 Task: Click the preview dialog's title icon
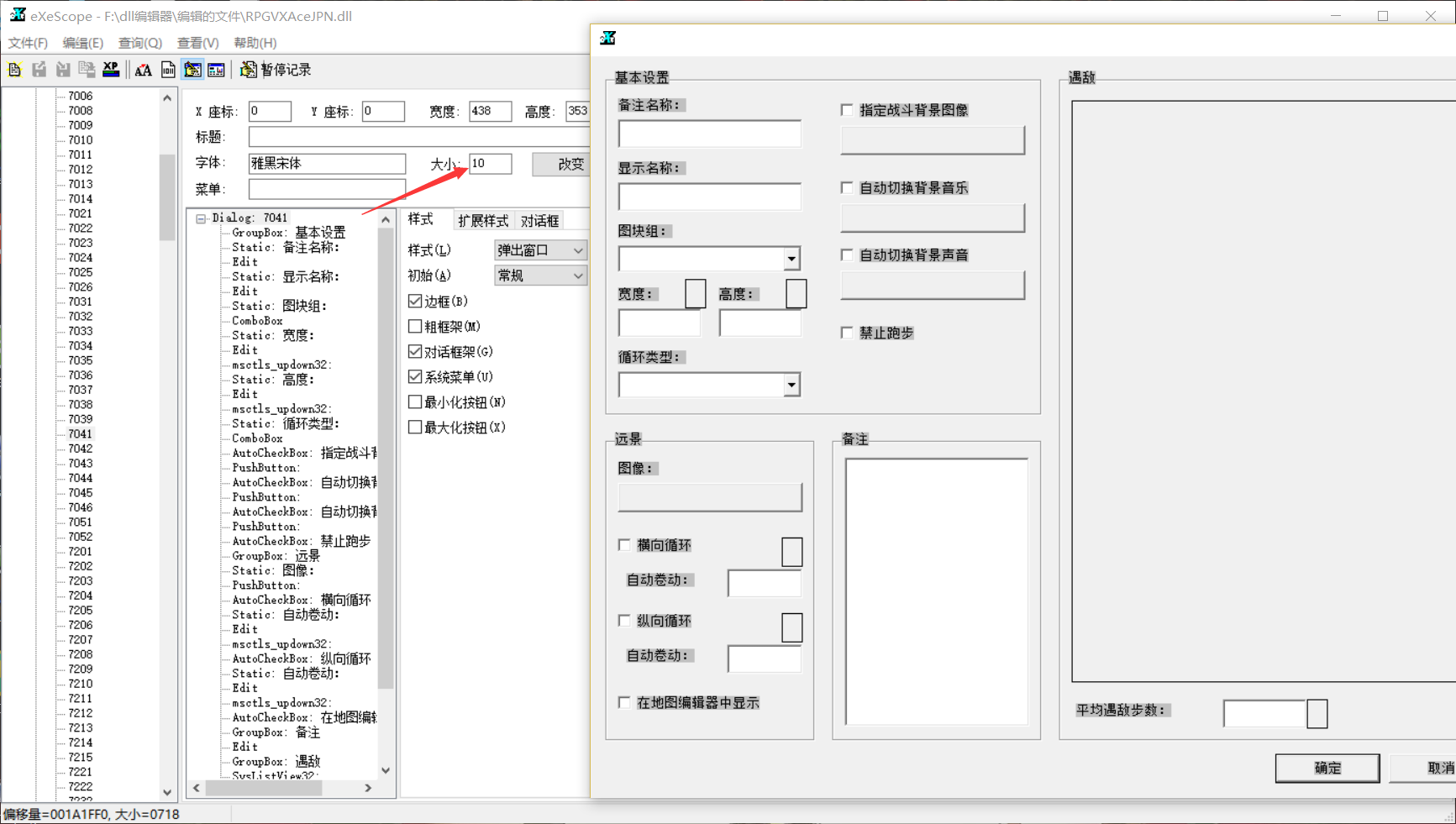point(608,38)
